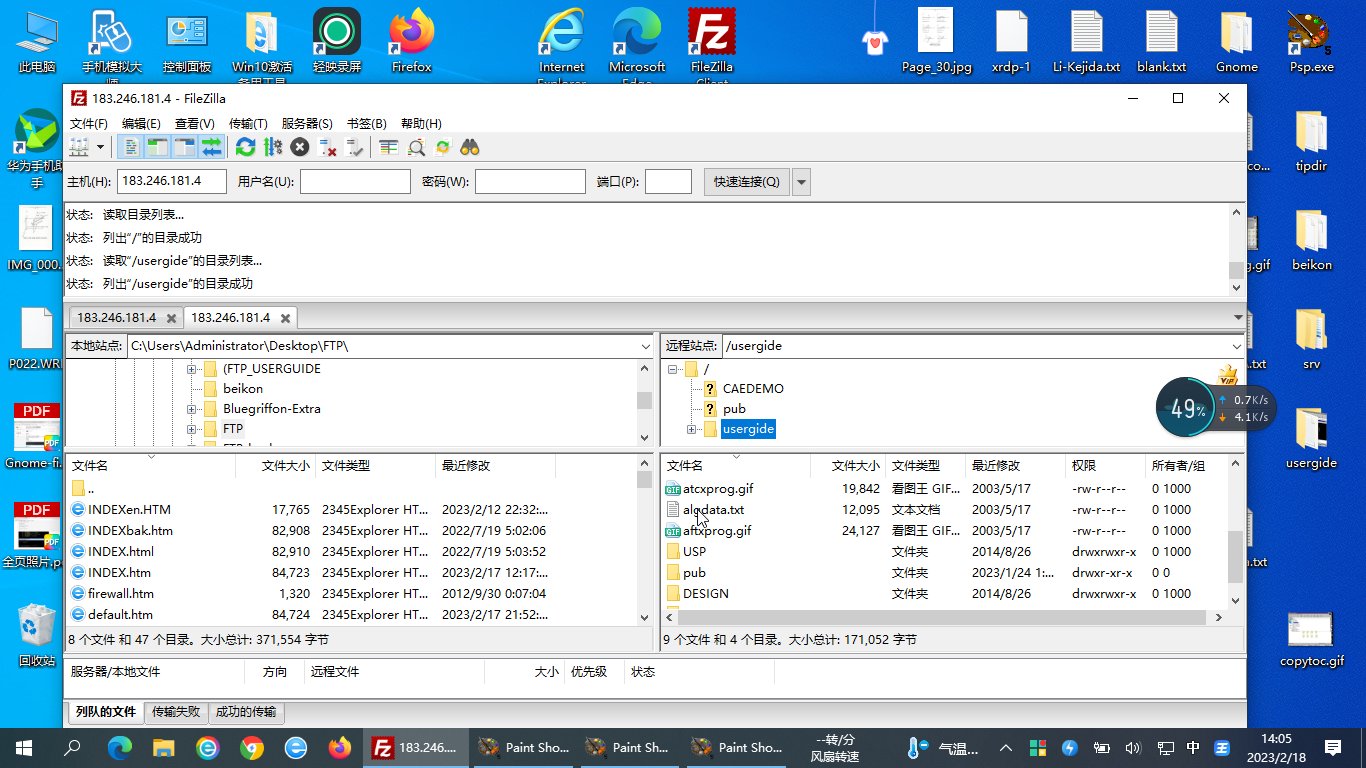
Task: Collapse the remote root / node
Action: pos(673,369)
